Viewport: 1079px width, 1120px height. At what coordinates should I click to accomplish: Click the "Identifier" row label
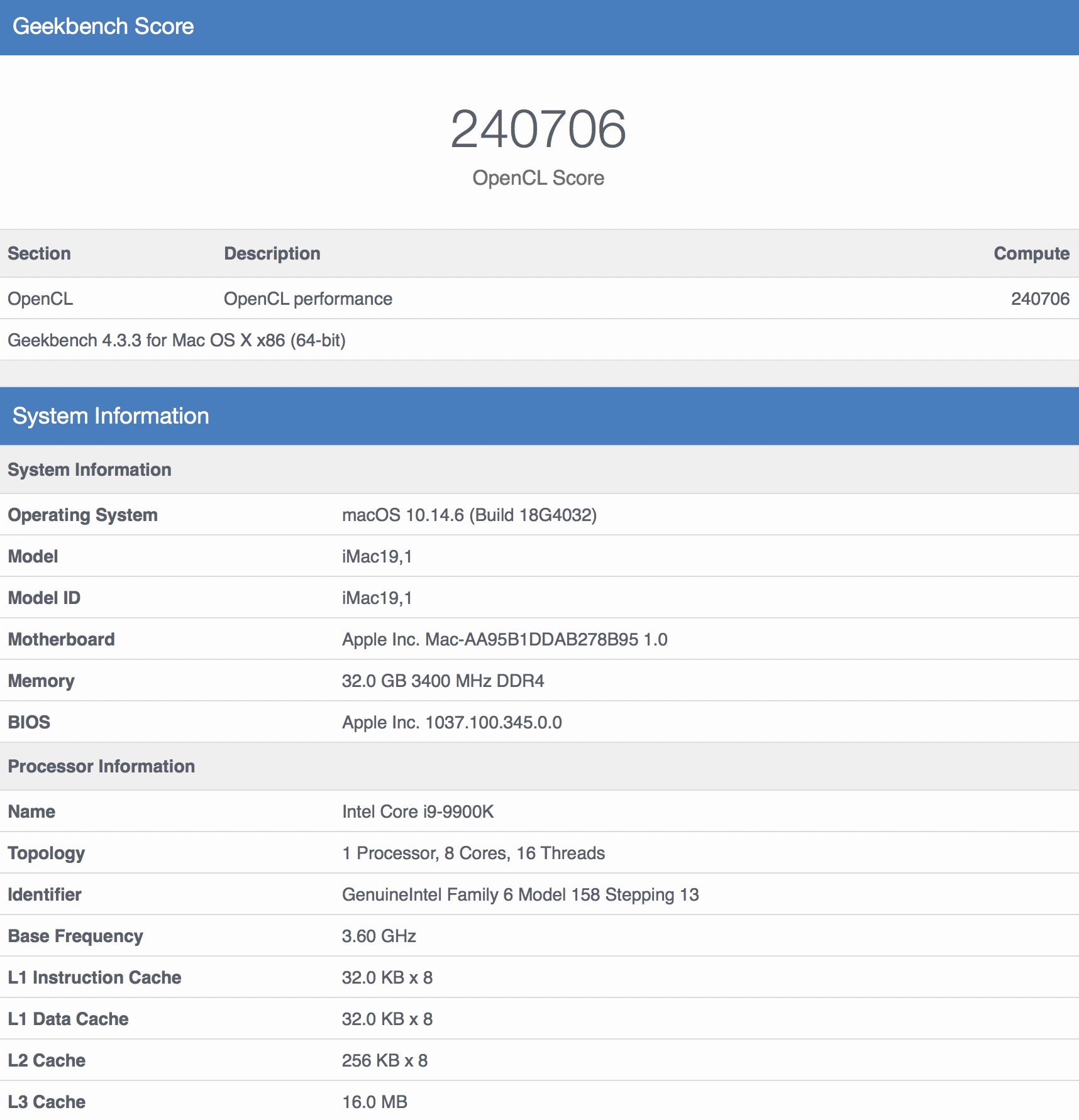(45, 894)
